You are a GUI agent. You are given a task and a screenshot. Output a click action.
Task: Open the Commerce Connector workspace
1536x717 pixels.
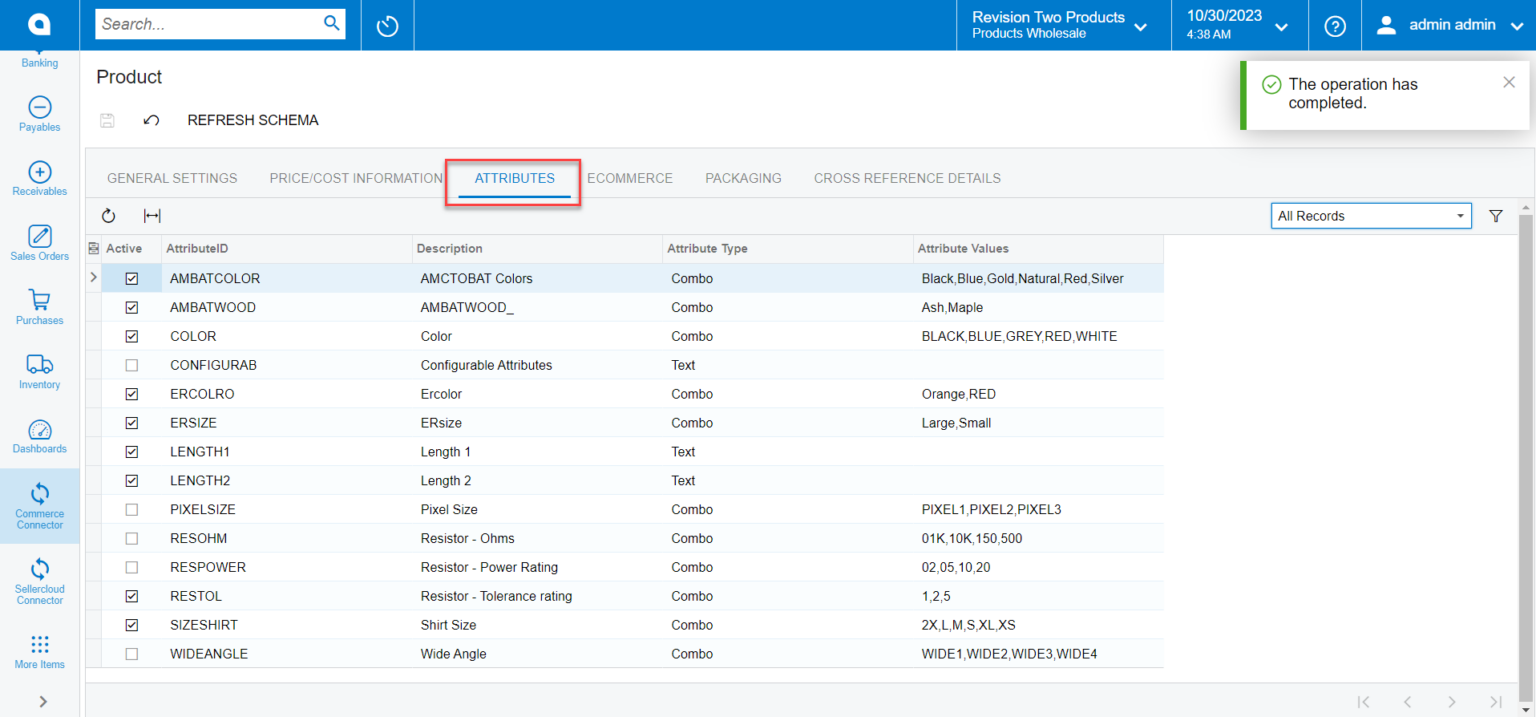[40, 506]
